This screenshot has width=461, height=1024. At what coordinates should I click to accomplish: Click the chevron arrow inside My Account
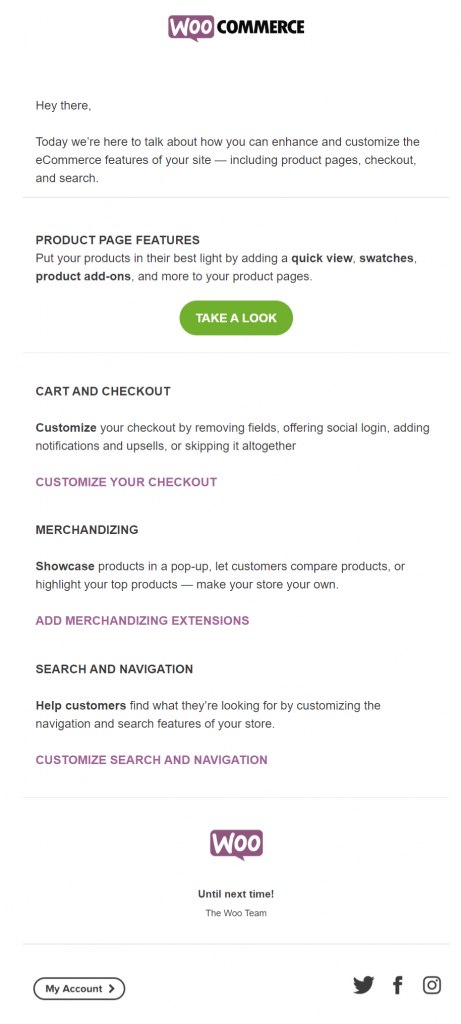point(112,989)
